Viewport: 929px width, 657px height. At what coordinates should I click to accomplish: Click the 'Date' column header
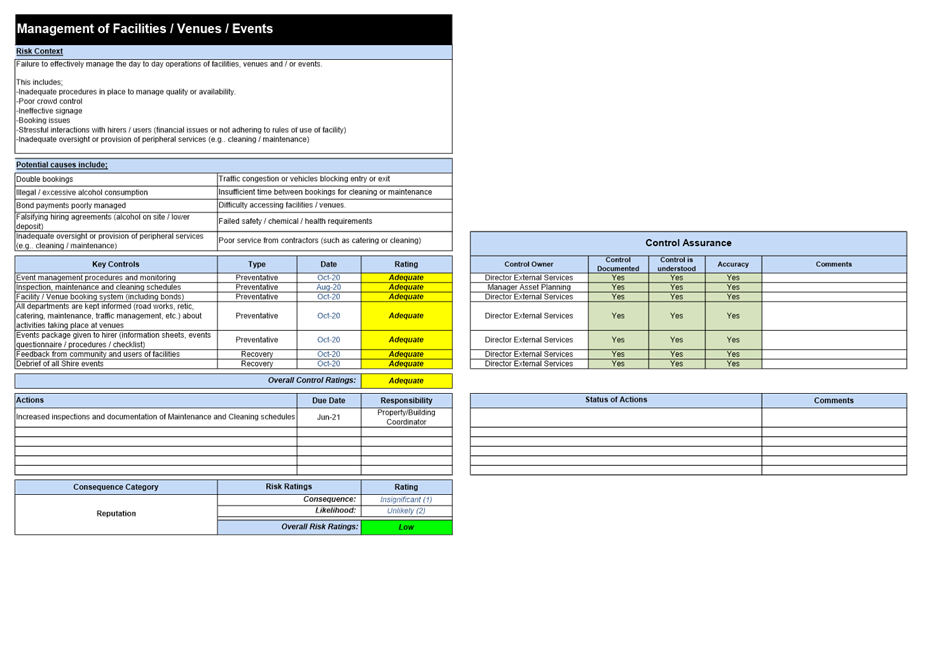[x=329, y=264]
